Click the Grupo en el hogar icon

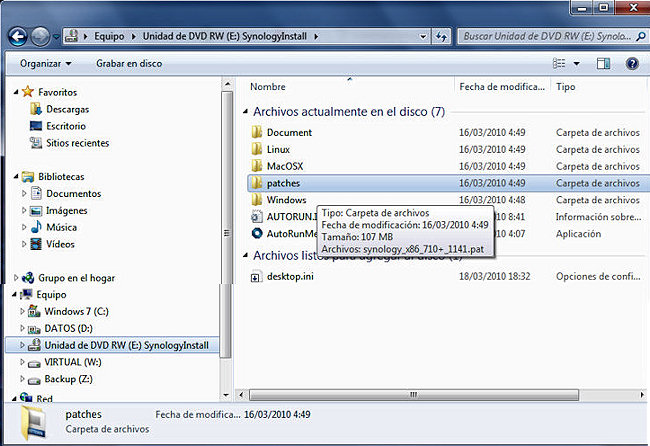click(28, 278)
